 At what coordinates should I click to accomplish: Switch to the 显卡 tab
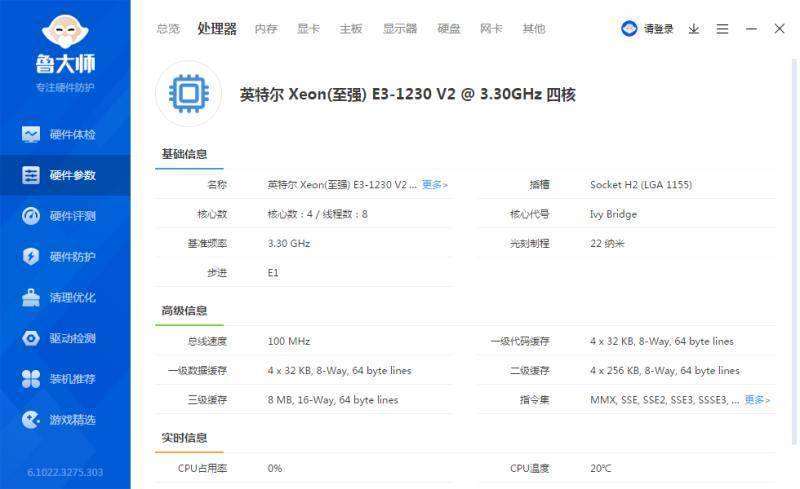click(x=308, y=29)
